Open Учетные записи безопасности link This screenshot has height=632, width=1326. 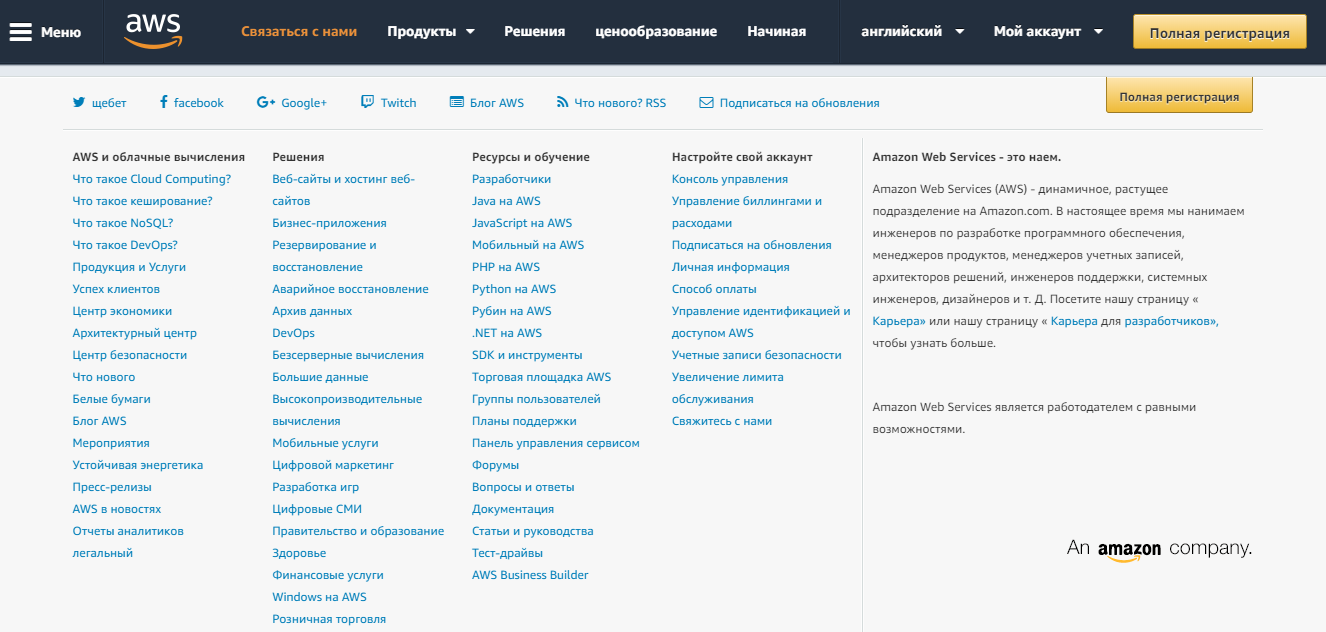[757, 355]
